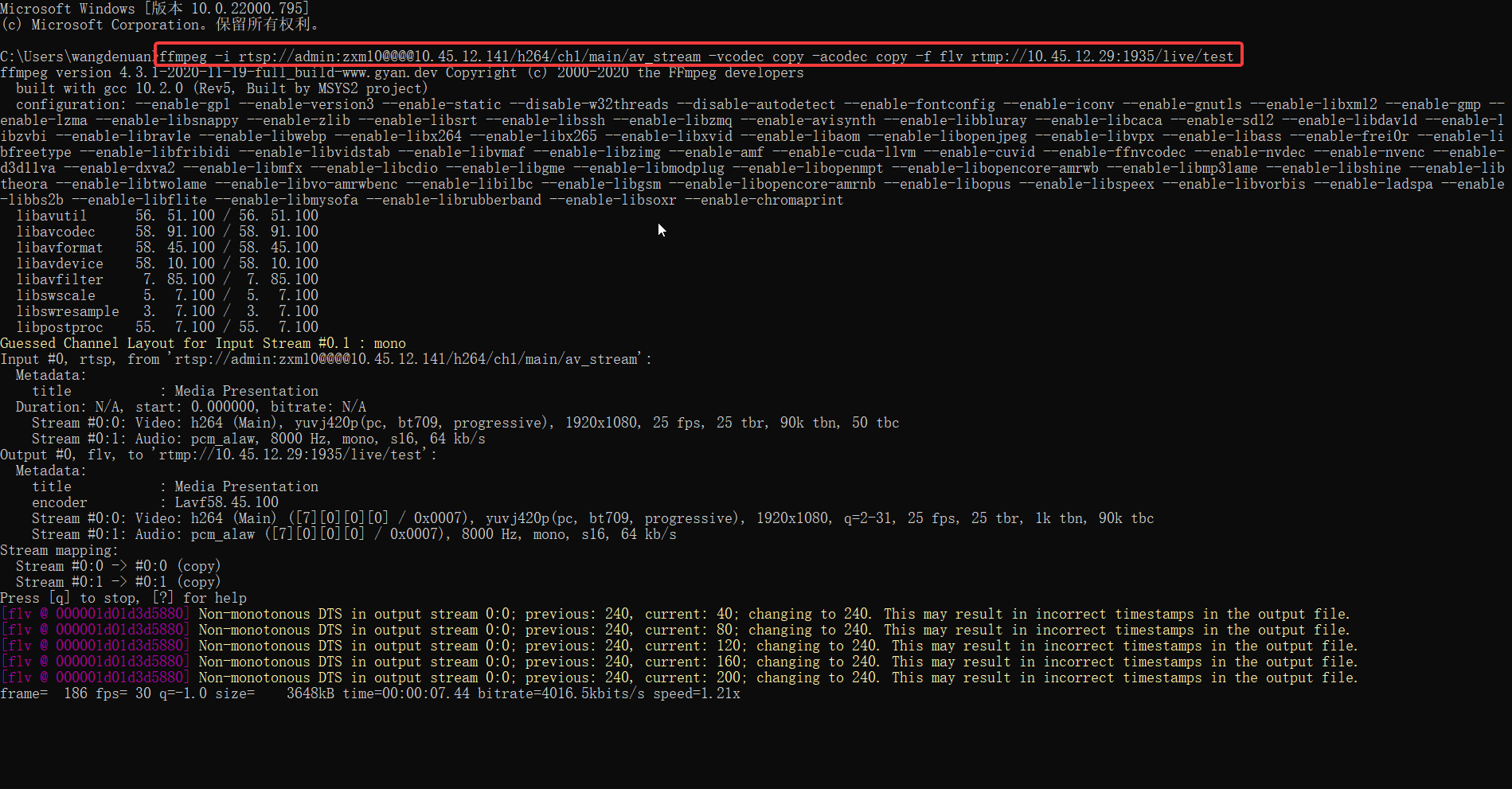Click 'title : Media Presentation' under Input metadata
Image resolution: width=1512 pixels, height=789 pixels.
tap(175, 391)
